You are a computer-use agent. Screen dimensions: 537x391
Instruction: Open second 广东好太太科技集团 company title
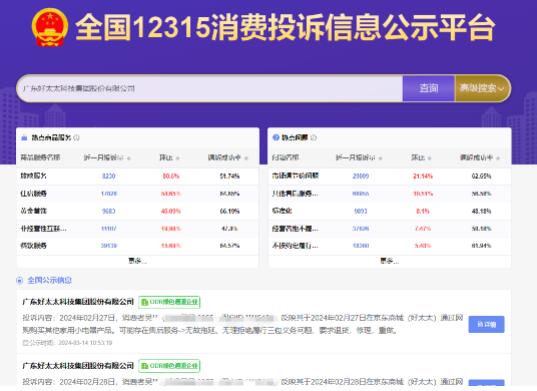pyautogui.click(x=78, y=366)
